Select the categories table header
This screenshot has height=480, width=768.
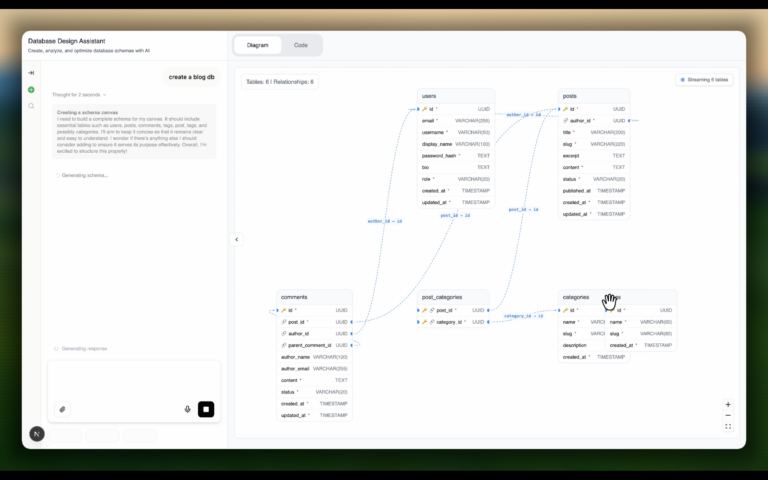click(581, 297)
